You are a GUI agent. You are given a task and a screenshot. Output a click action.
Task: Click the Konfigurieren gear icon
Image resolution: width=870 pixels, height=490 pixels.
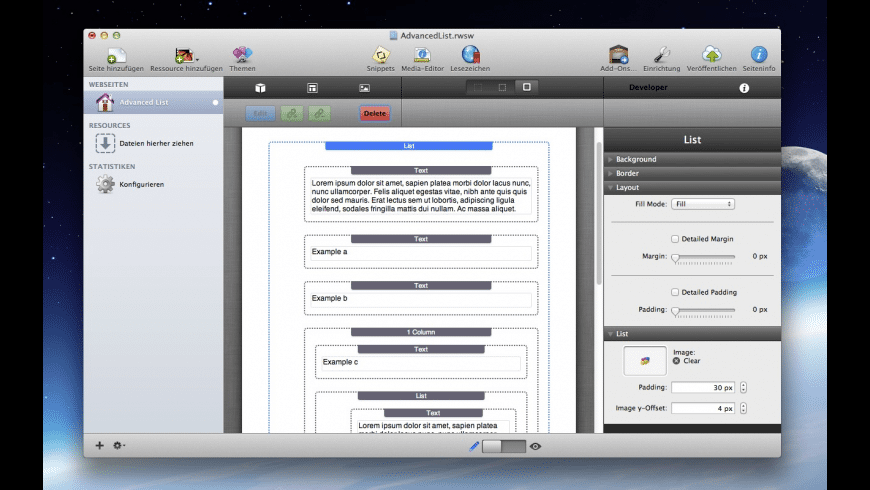click(105, 184)
